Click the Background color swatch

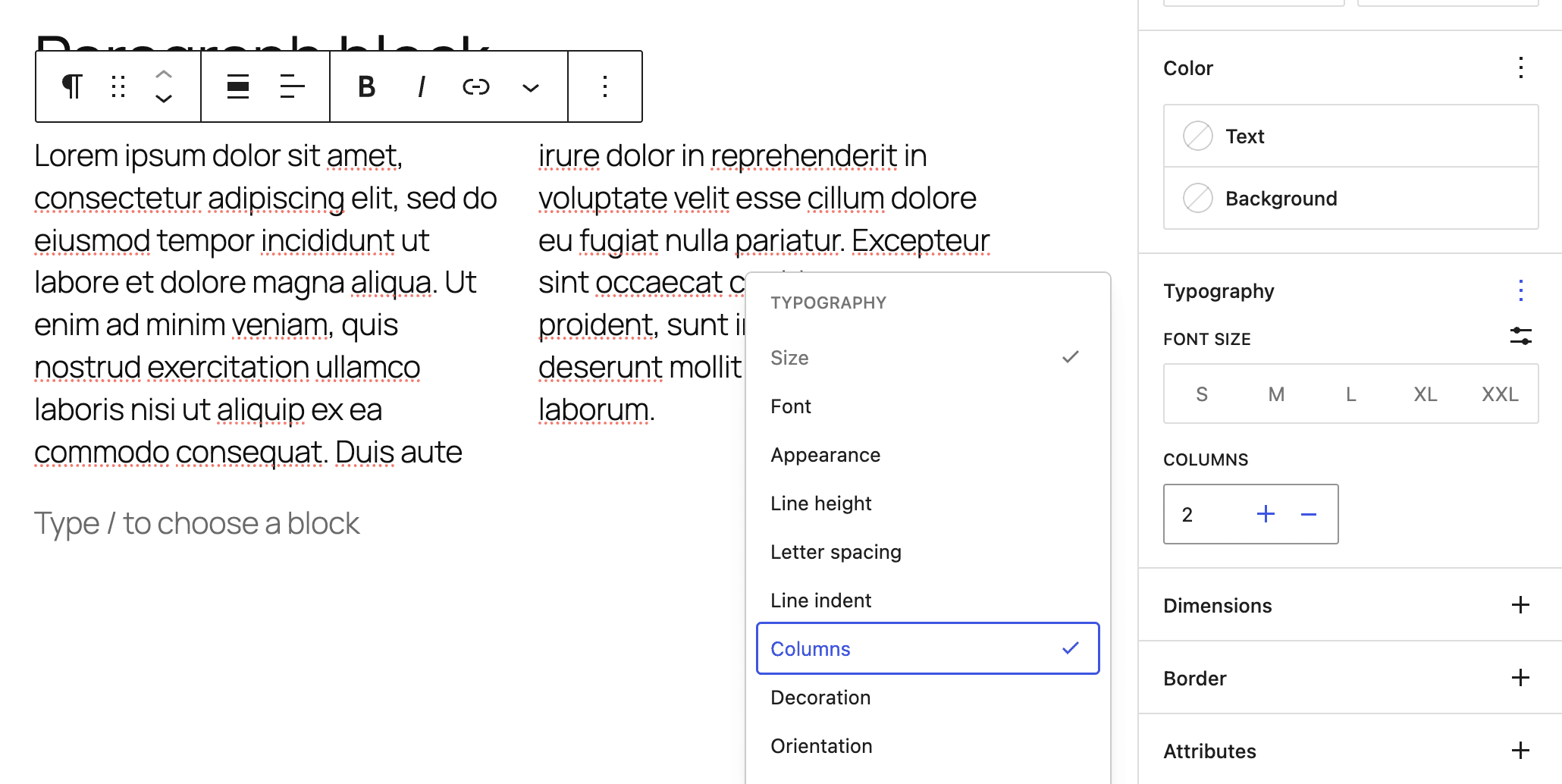pyautogui.click(x=1197, y=199)
